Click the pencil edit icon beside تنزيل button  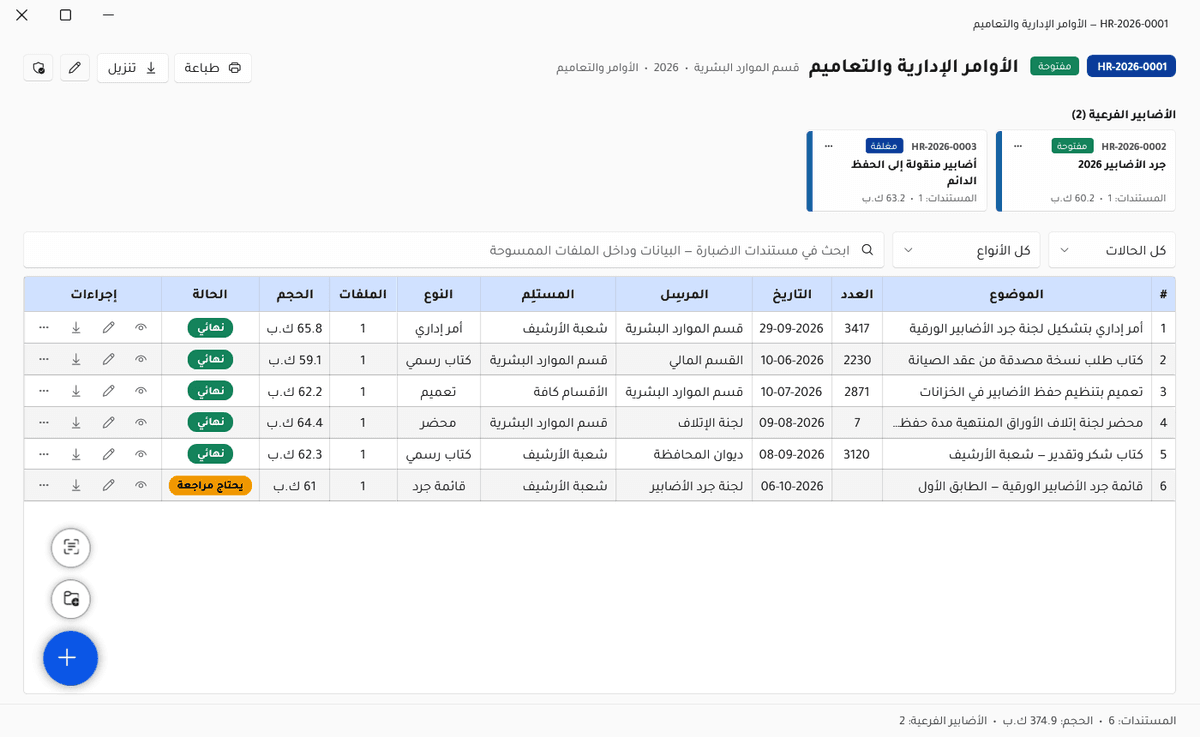74,68
